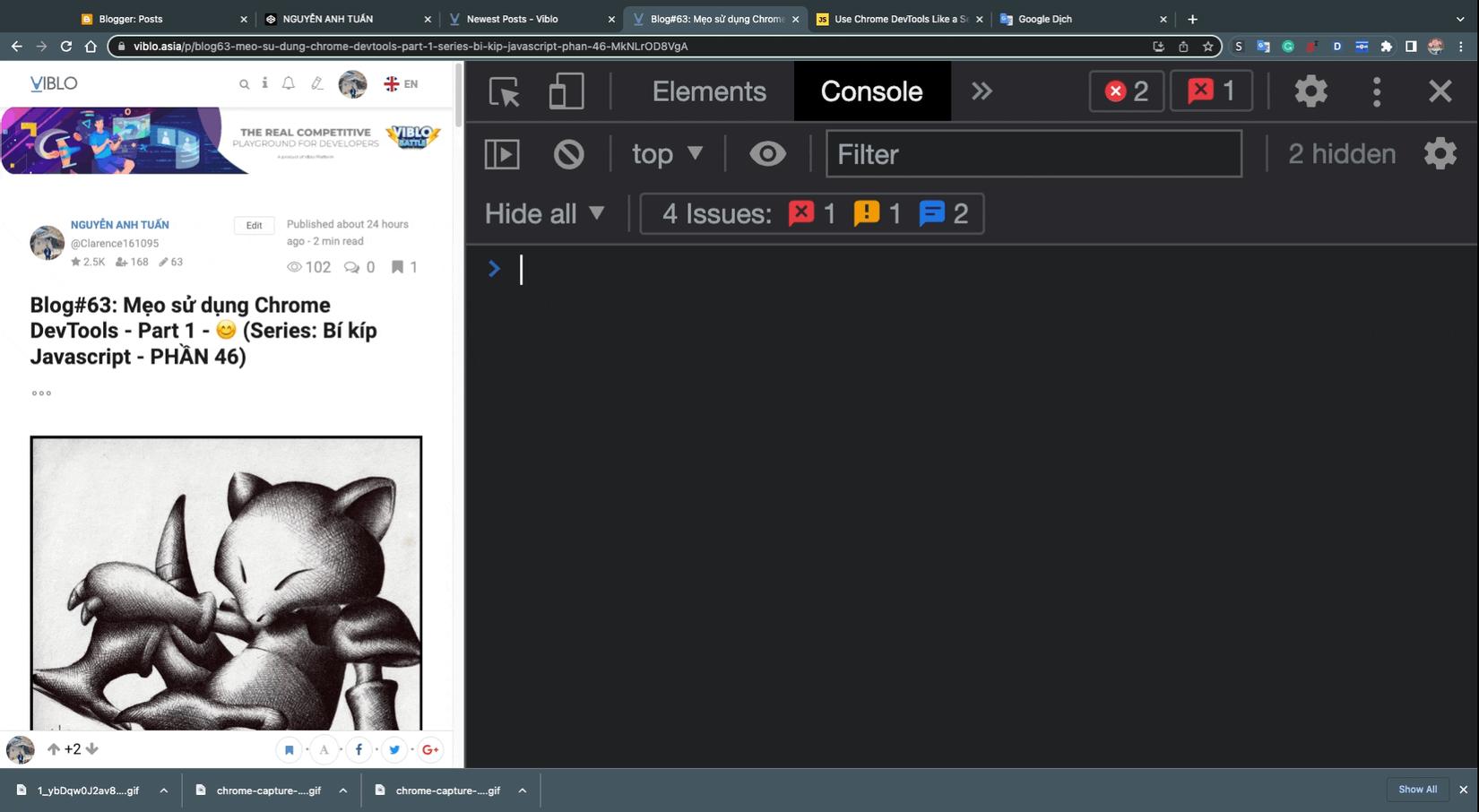Clear the console
This screenshot has width=1479, height=812.
point(567,153)
